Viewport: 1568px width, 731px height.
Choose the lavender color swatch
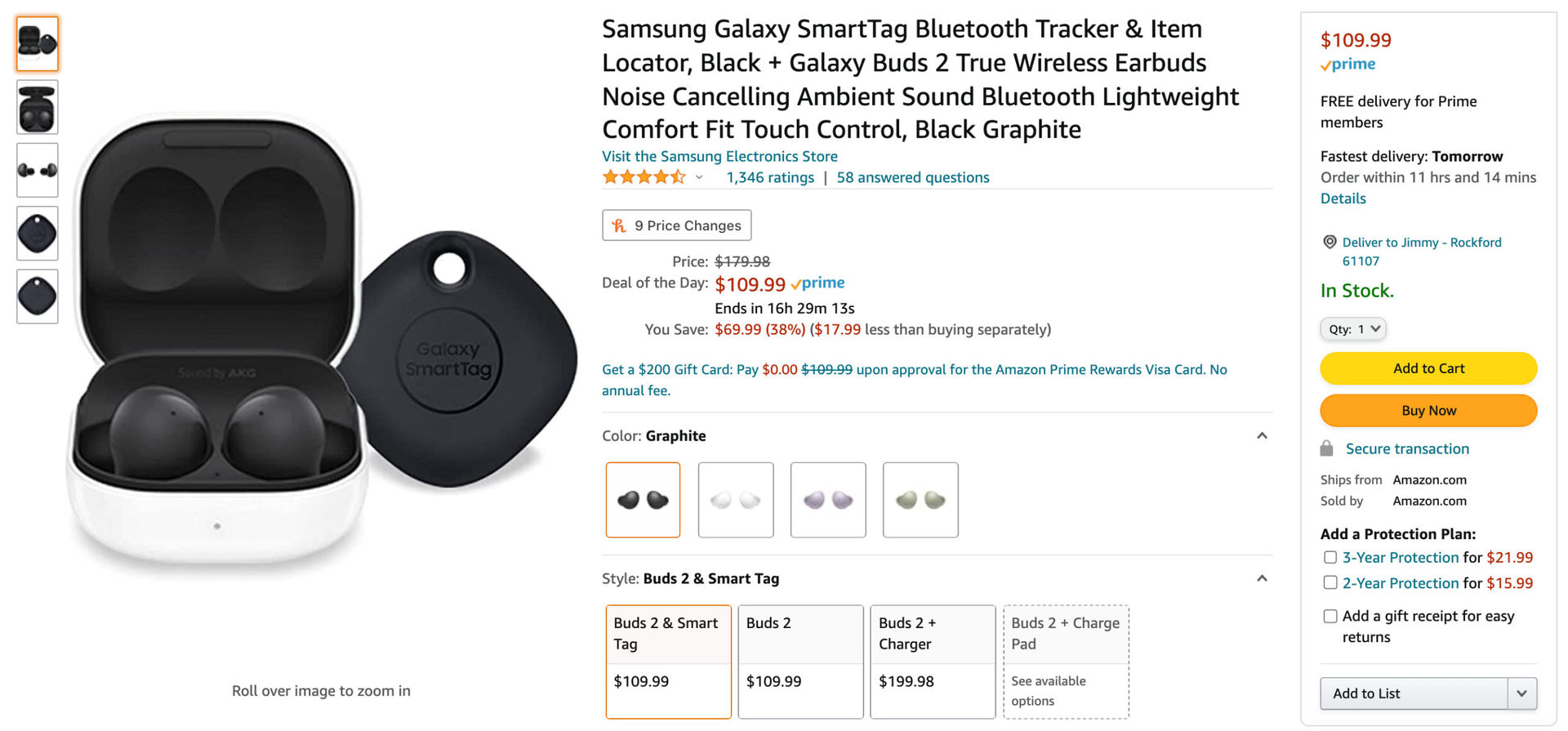[828, 500]
